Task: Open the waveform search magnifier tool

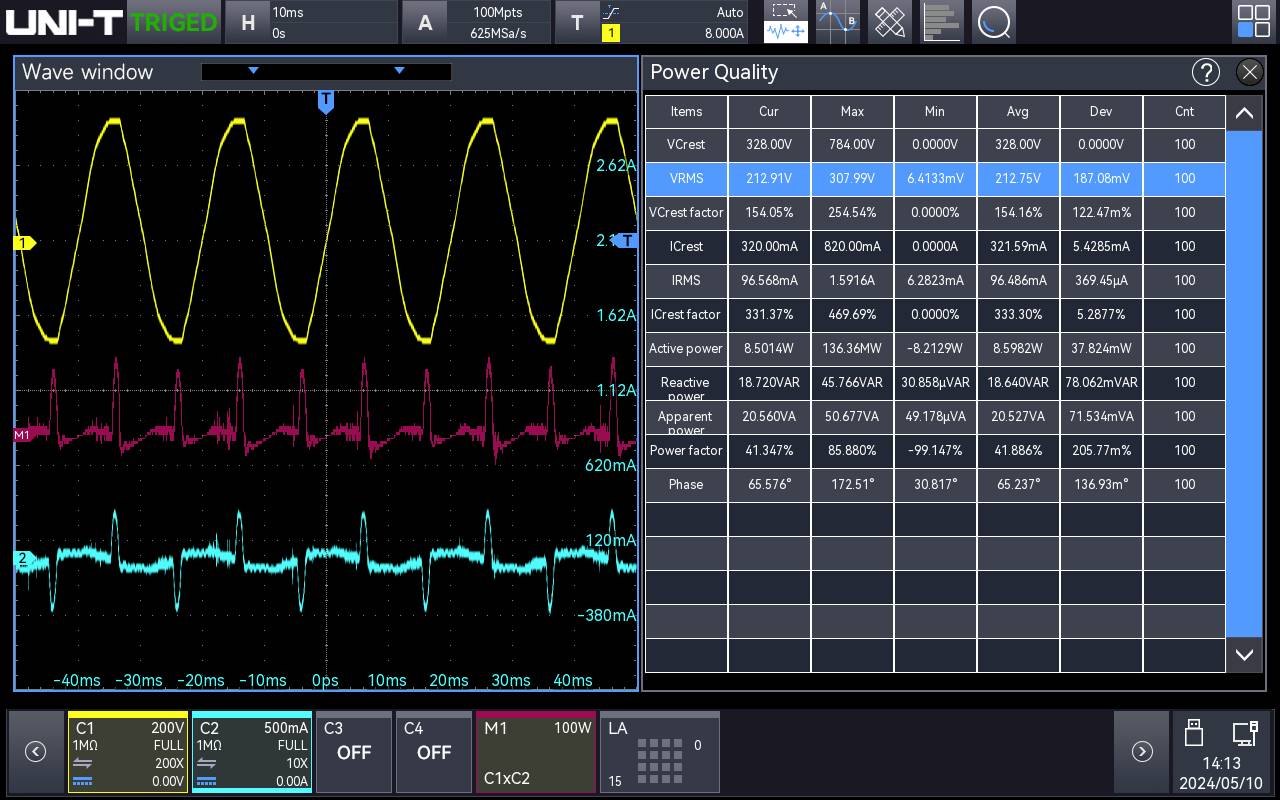Action: click(x=994, y=21)
